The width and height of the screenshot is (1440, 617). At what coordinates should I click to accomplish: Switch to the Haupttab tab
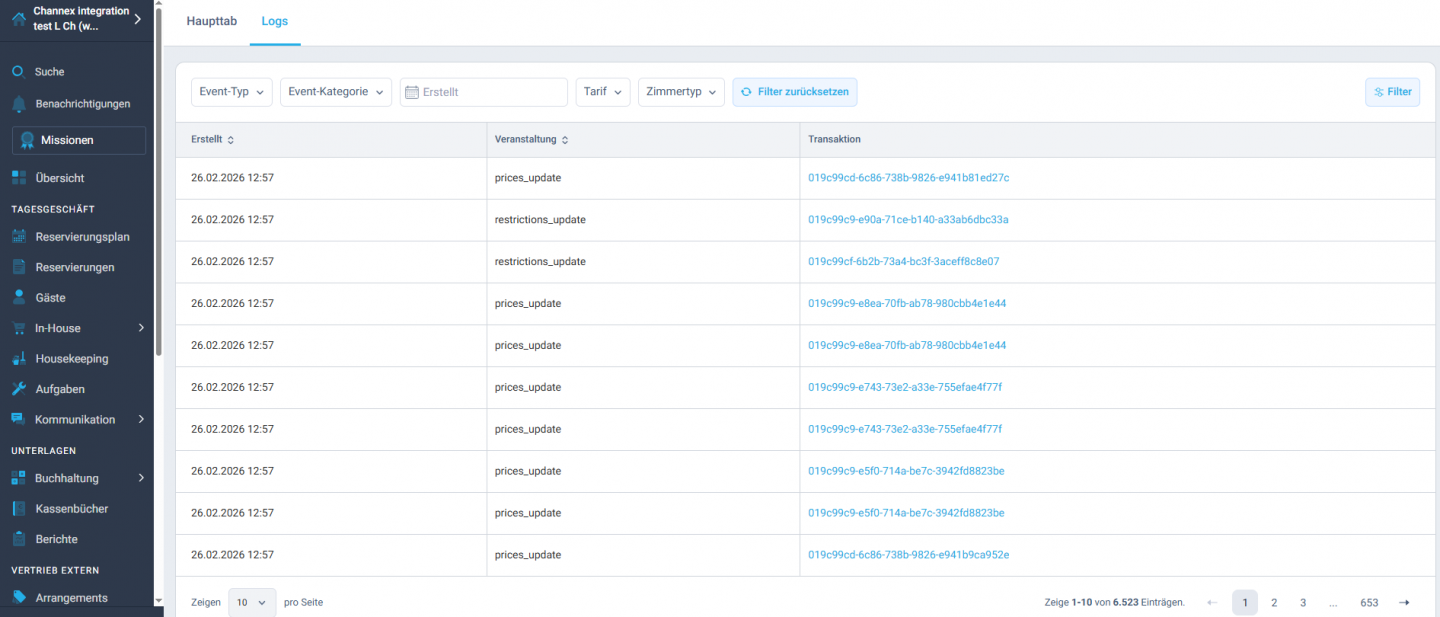(x=211, y=20)
